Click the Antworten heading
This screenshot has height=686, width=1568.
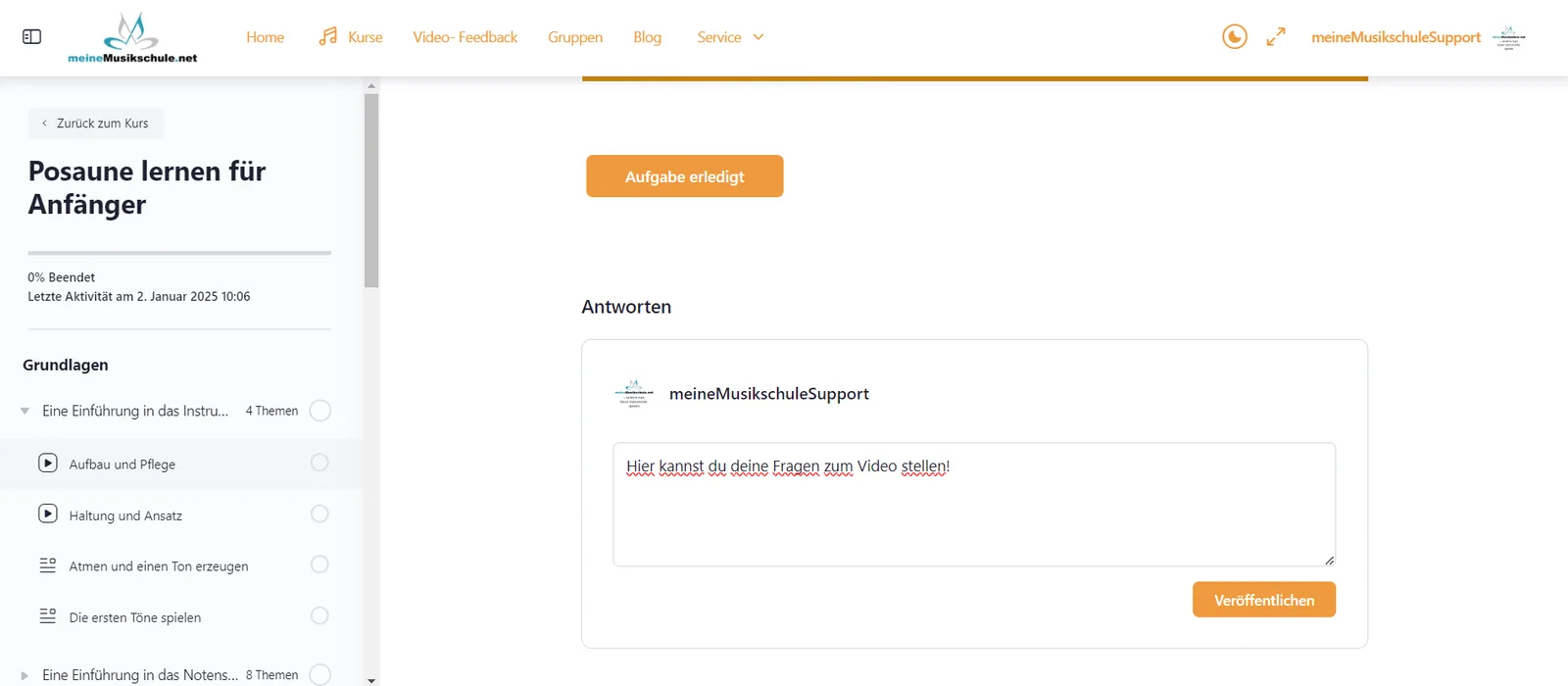tap(626, 307)
